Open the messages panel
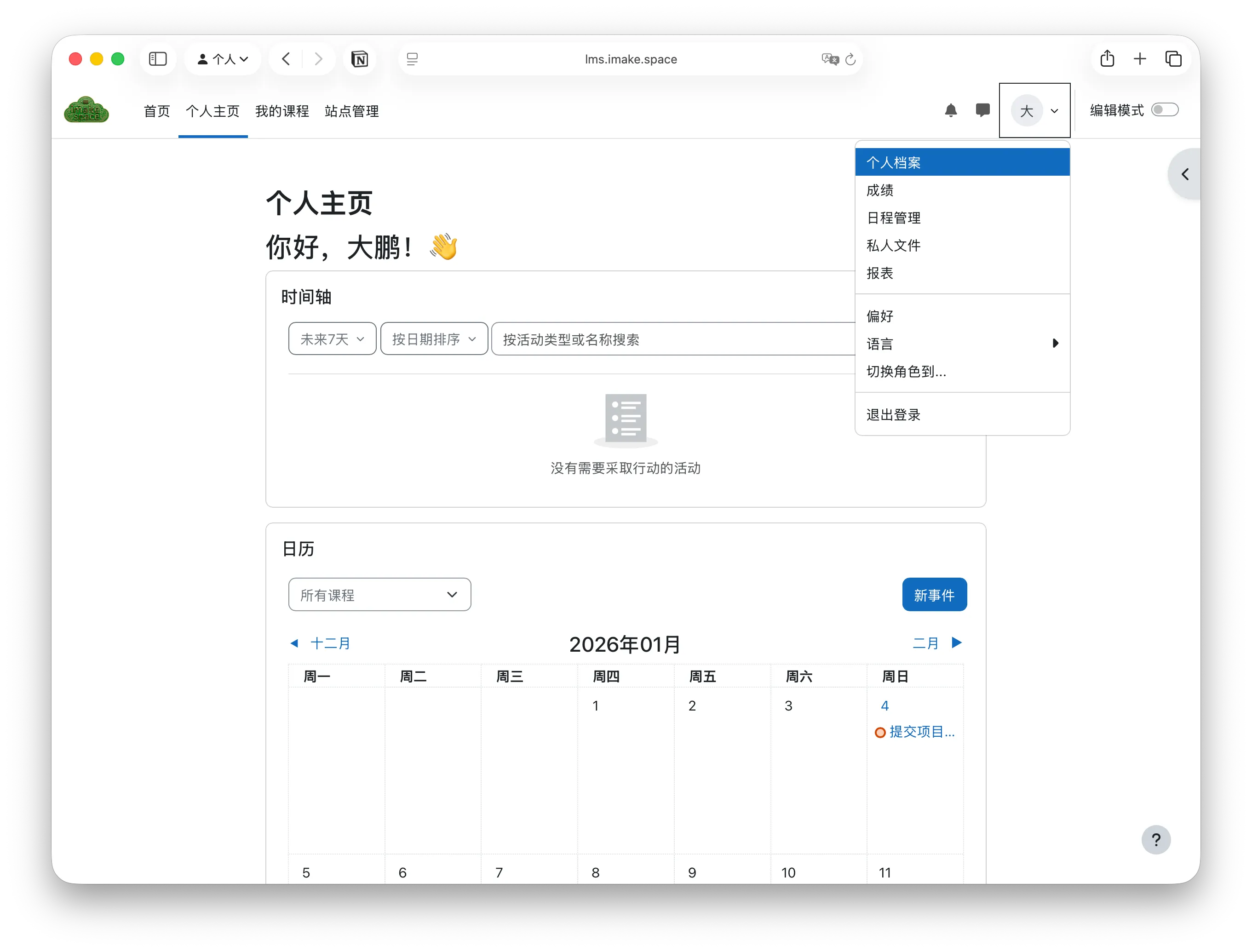 coord(982,110)
